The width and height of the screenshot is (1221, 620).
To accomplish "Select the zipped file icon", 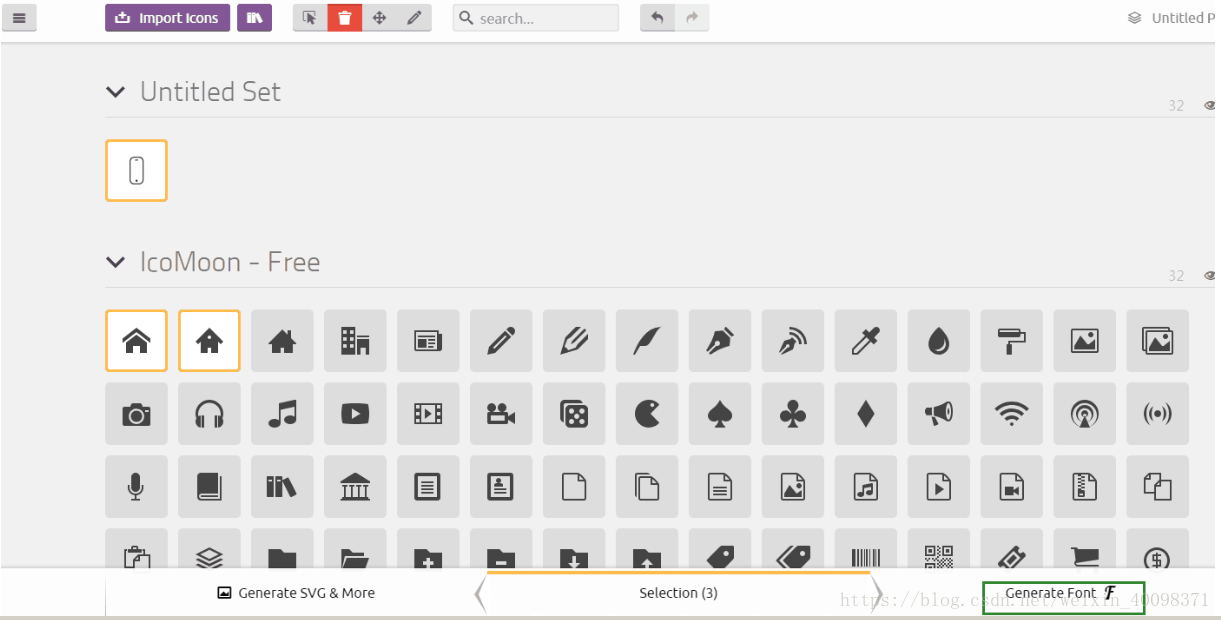I will 1085,487.
